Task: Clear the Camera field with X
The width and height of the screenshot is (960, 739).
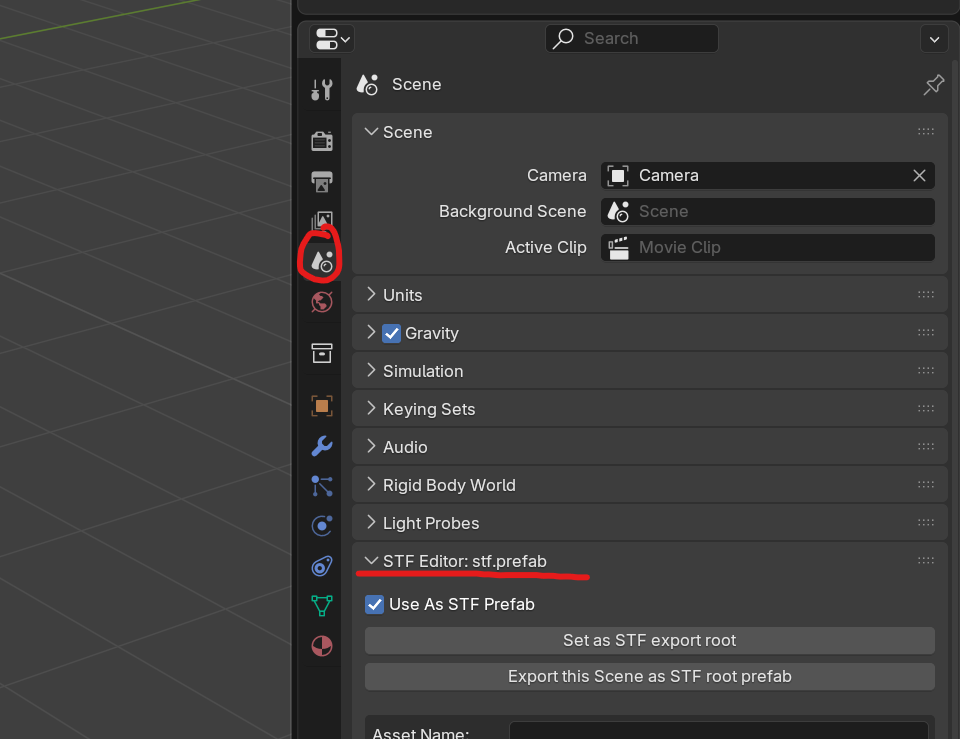Action: pos(919,176)
